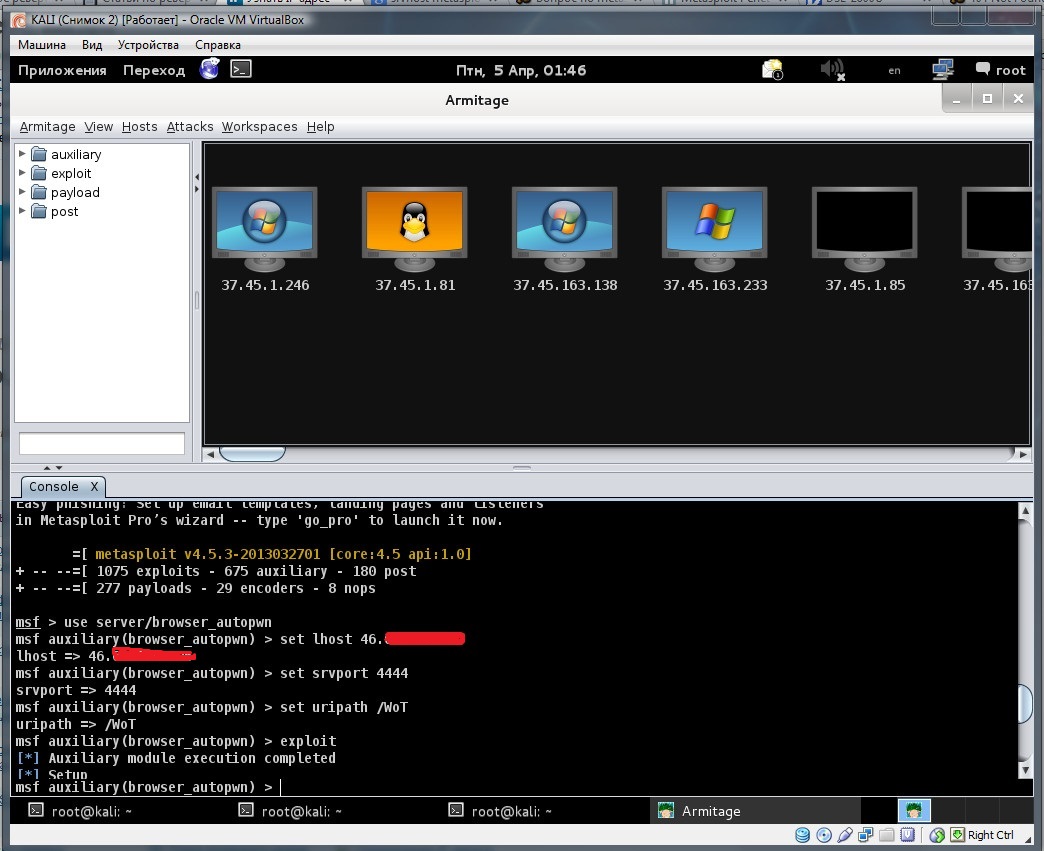Expand the post module folder

pyautogui.click(x=22, y=211)
